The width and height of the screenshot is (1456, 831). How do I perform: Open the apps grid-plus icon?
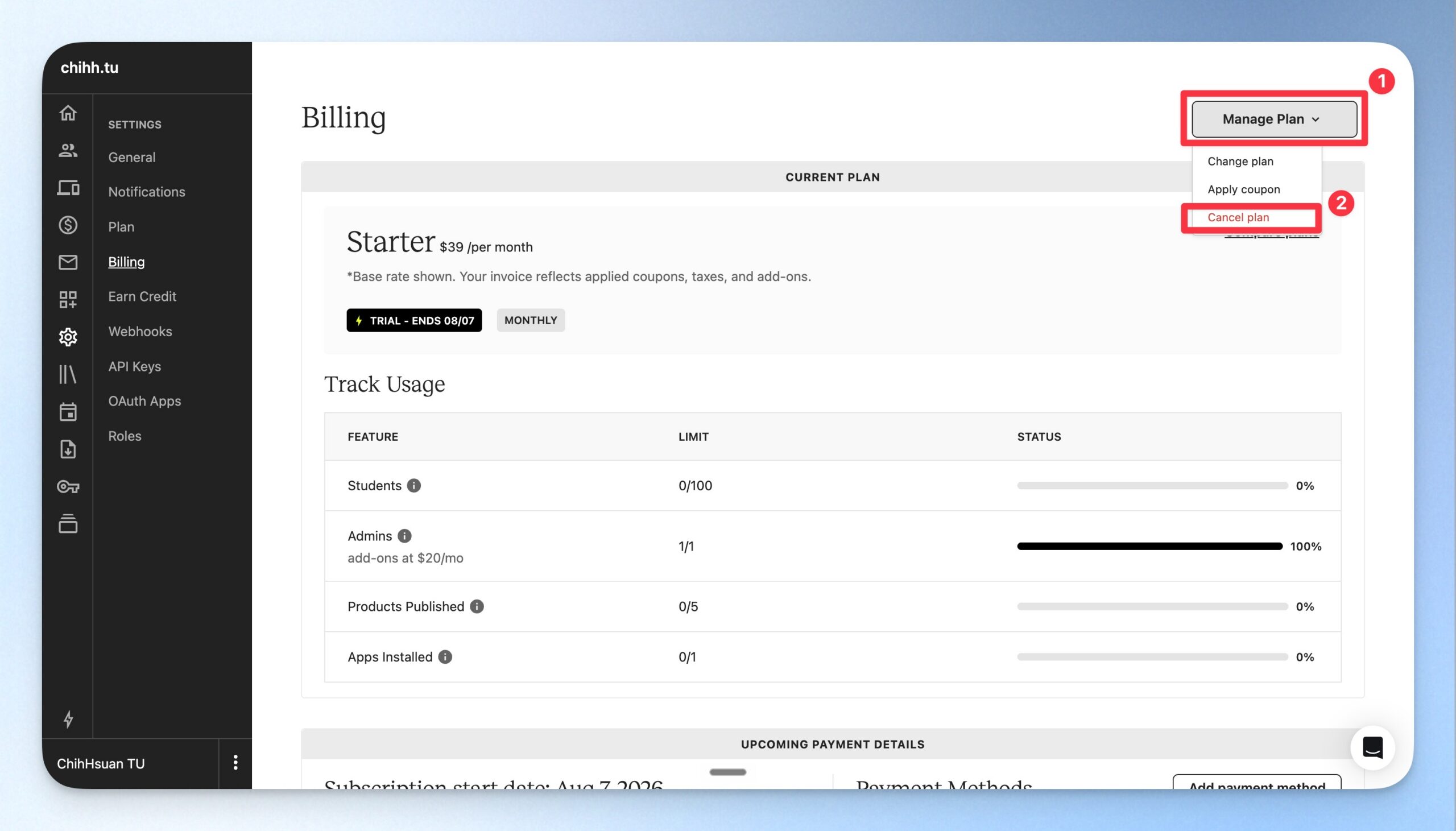[x=68, y=299]
